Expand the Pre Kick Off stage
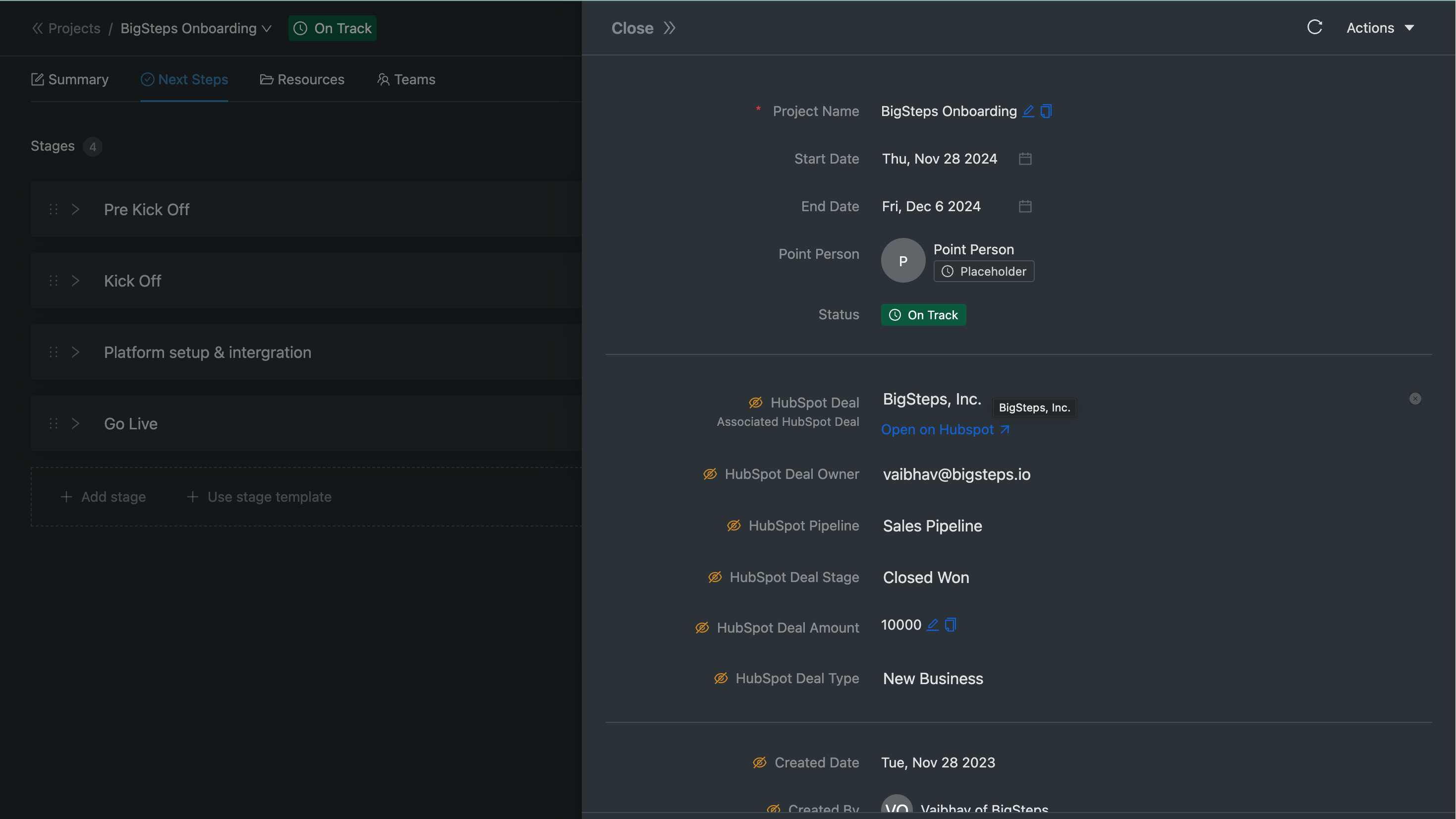The image size is (1456, 819). click(x=76, y=209)
